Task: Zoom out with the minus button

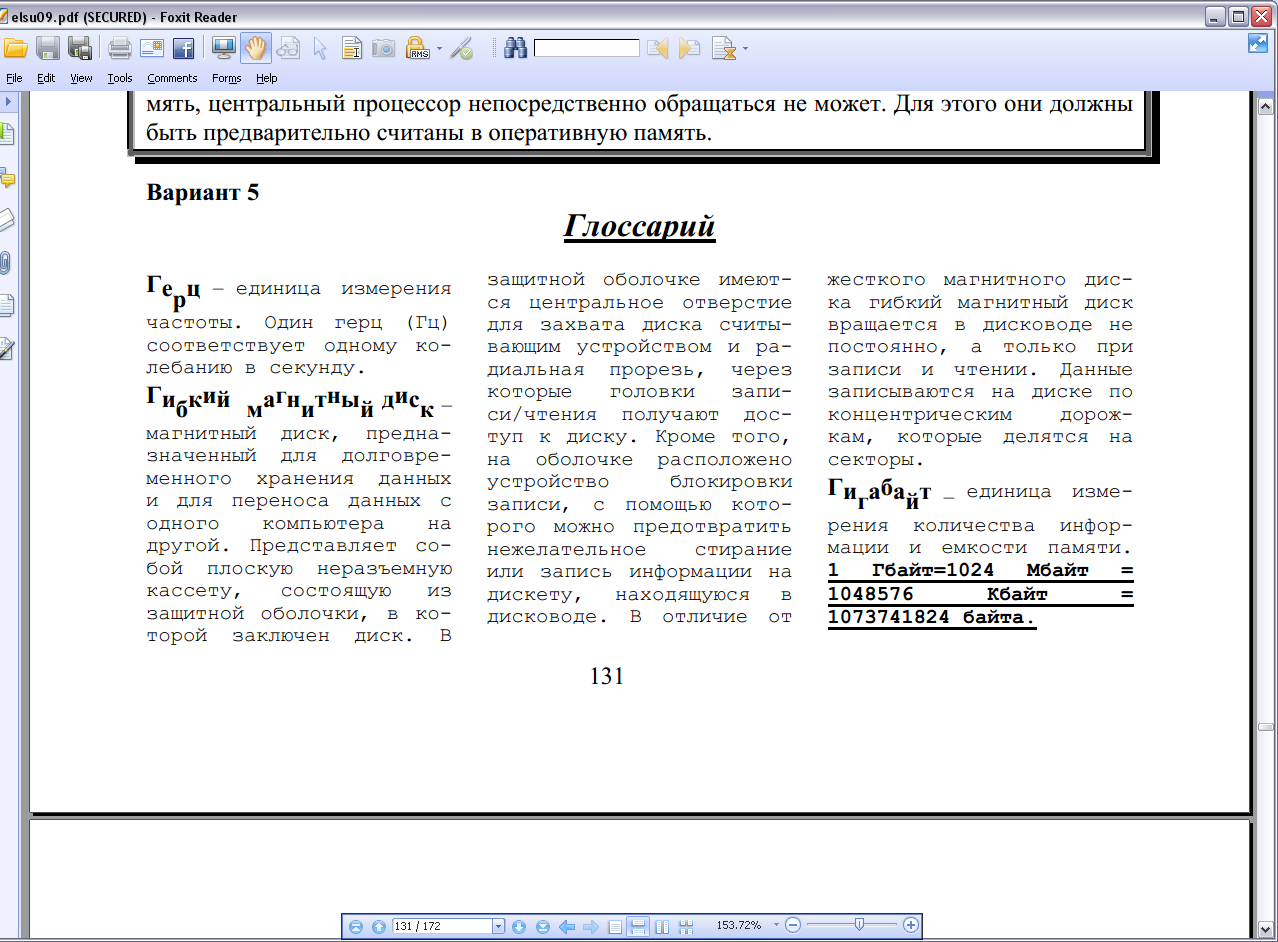Action: (793, 926)
